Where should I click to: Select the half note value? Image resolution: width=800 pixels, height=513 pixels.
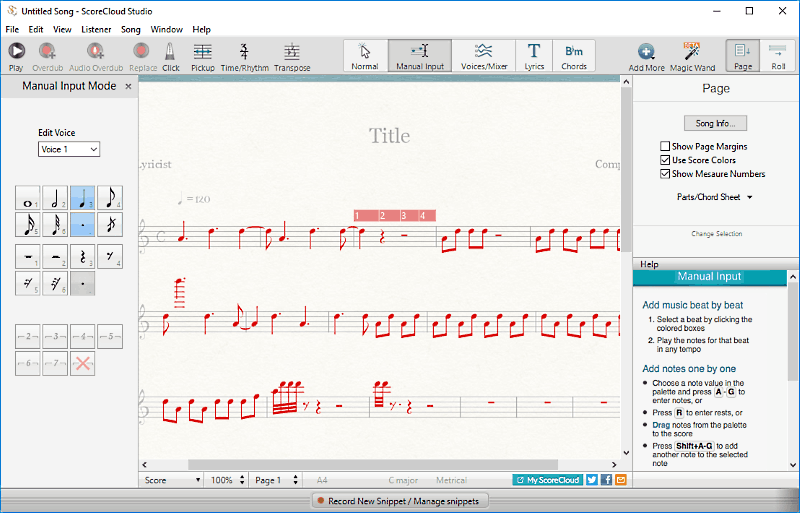click(x=55, y=198)
